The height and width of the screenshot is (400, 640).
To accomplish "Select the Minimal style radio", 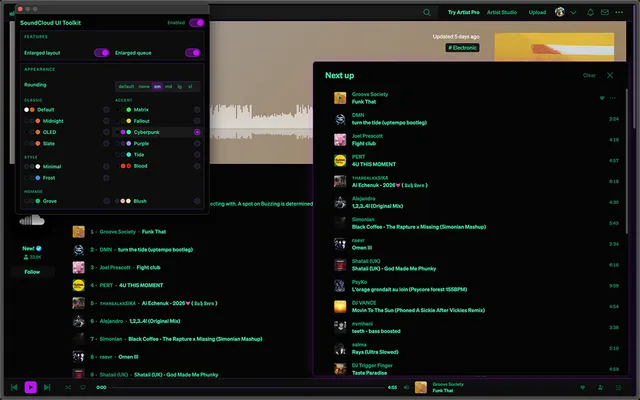I will [x=106, y=167].
